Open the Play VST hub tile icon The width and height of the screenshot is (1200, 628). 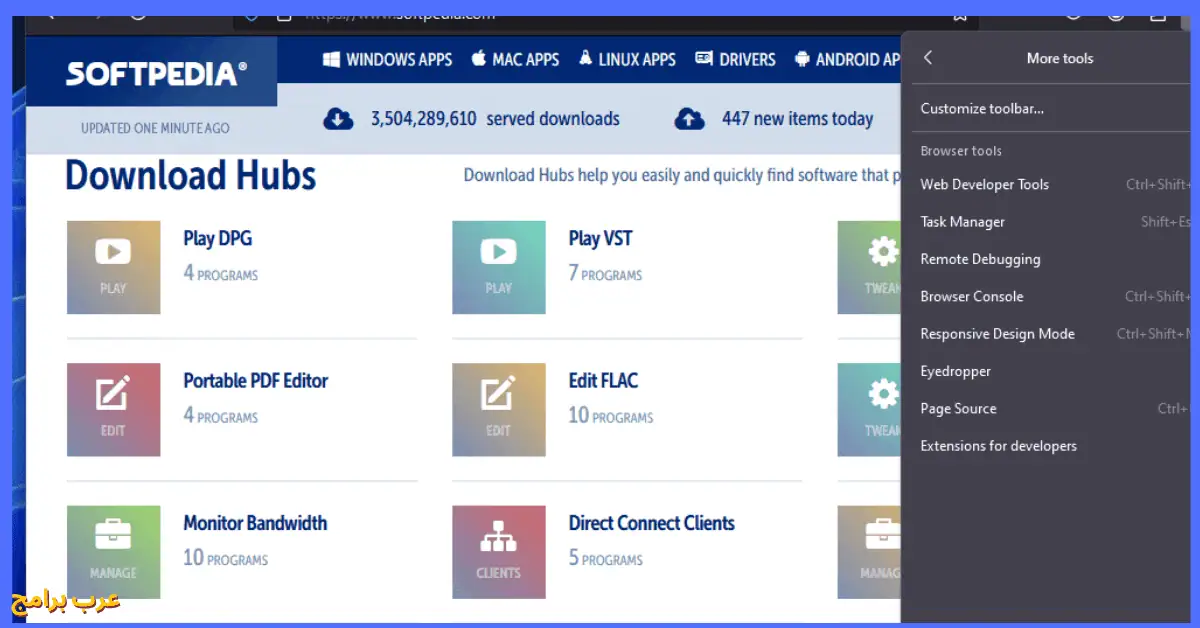[x=499, y=268]
